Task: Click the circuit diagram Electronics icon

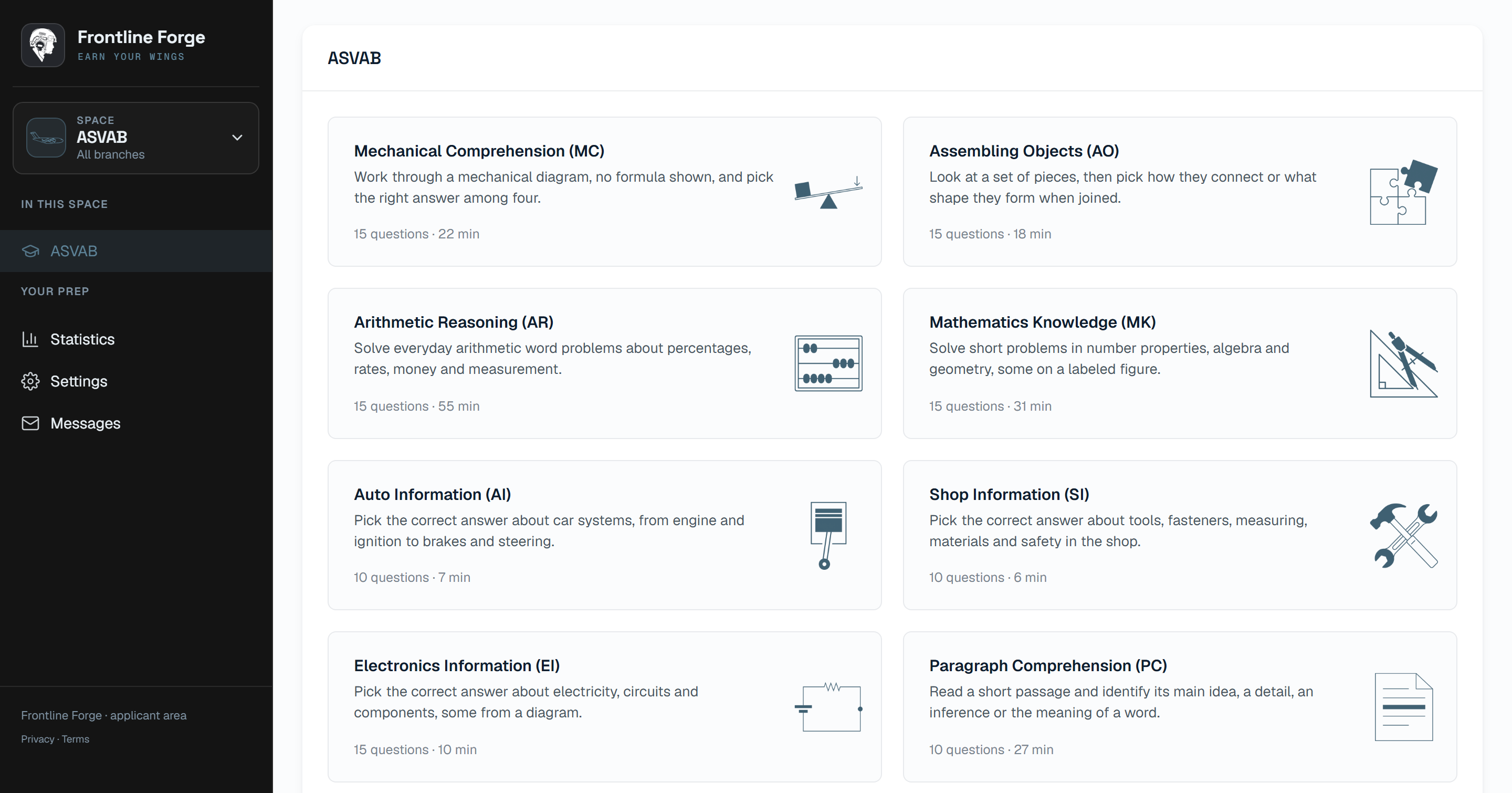Action: (828, 707)
